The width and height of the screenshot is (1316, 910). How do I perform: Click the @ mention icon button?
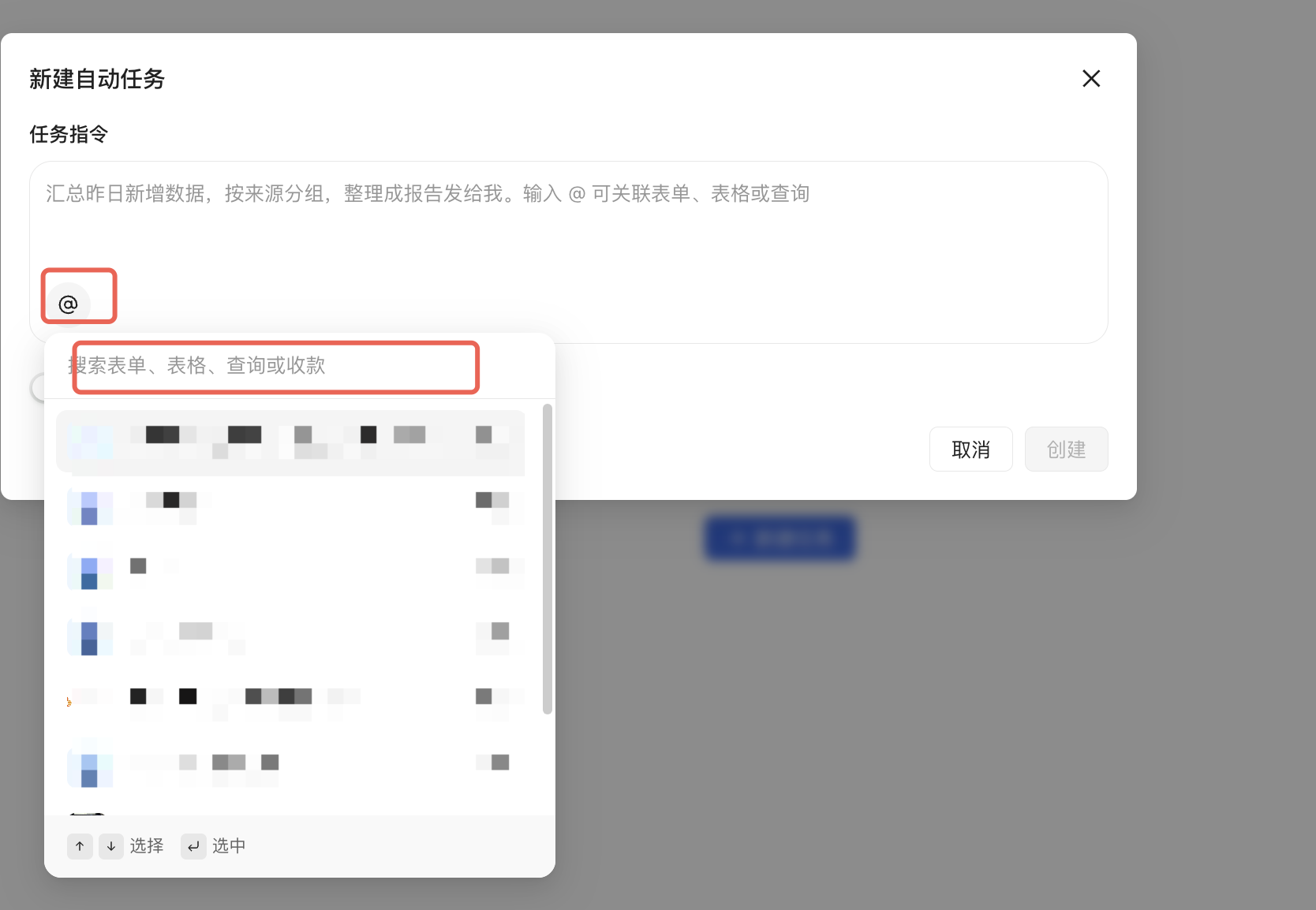pyautogui.click(x=69, y=304)
